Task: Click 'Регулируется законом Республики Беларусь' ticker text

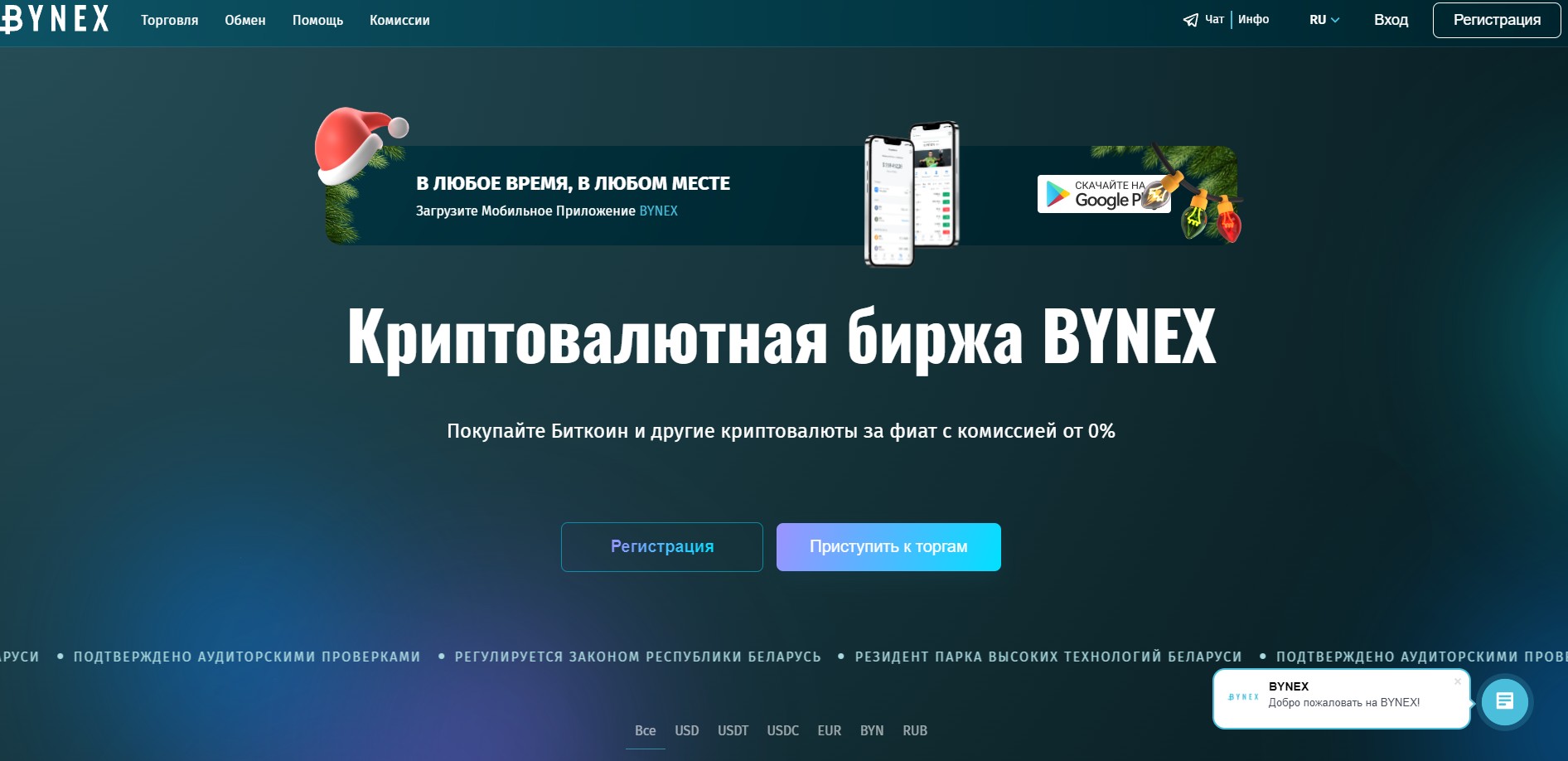Action: point(637,657)
